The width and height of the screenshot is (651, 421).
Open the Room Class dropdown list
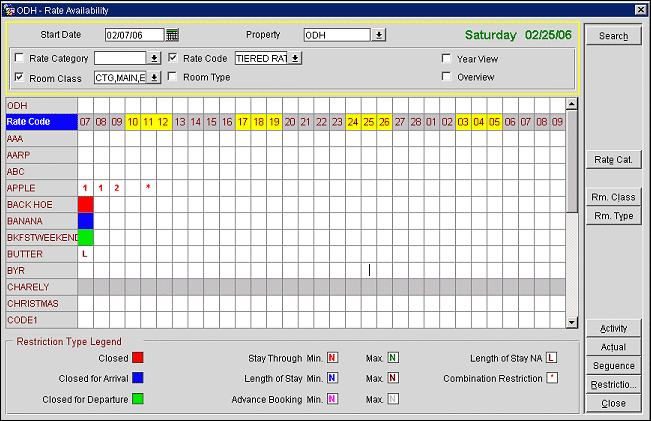[154, 77]
